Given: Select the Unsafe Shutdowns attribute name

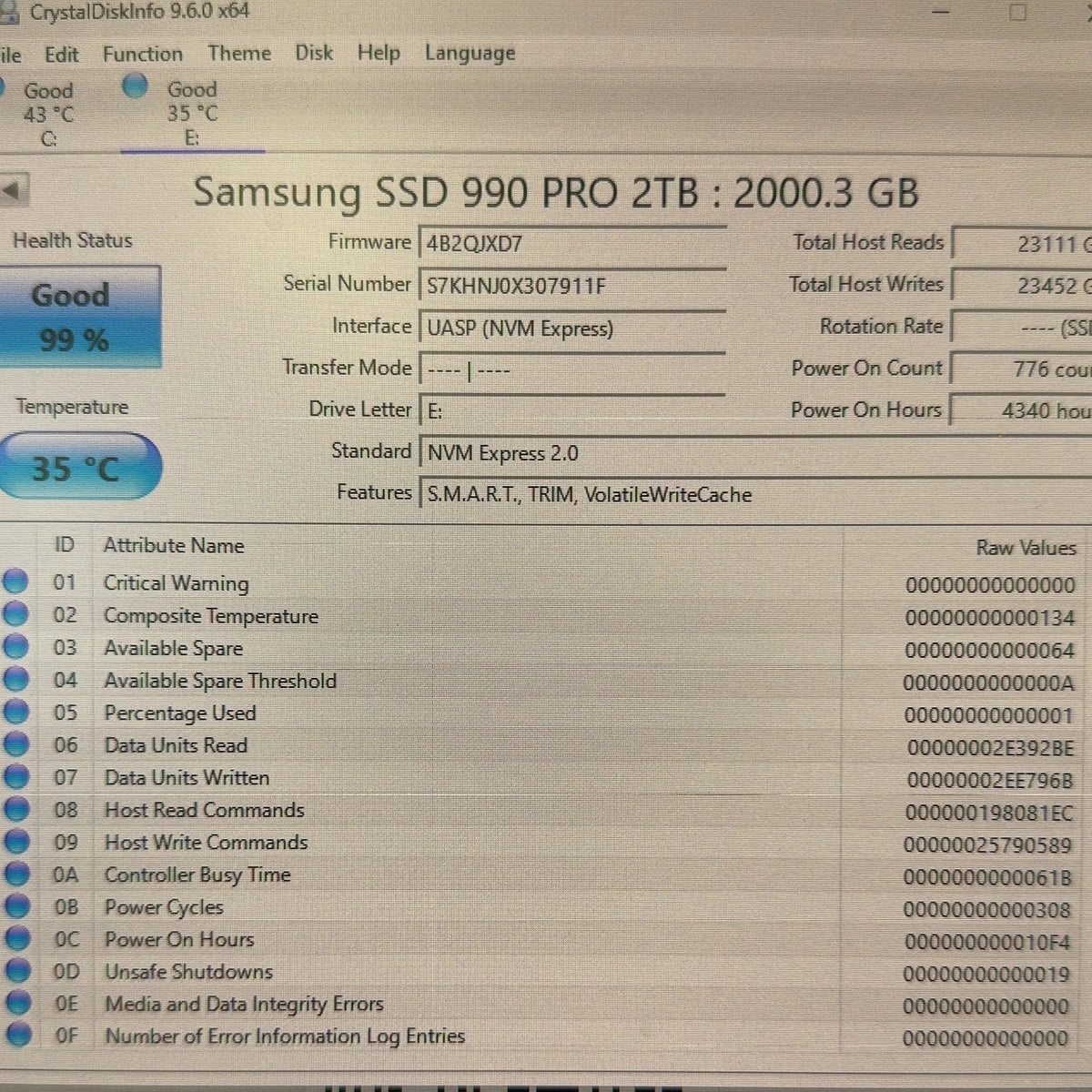Looking at the screenshot, I should (188, 972).
